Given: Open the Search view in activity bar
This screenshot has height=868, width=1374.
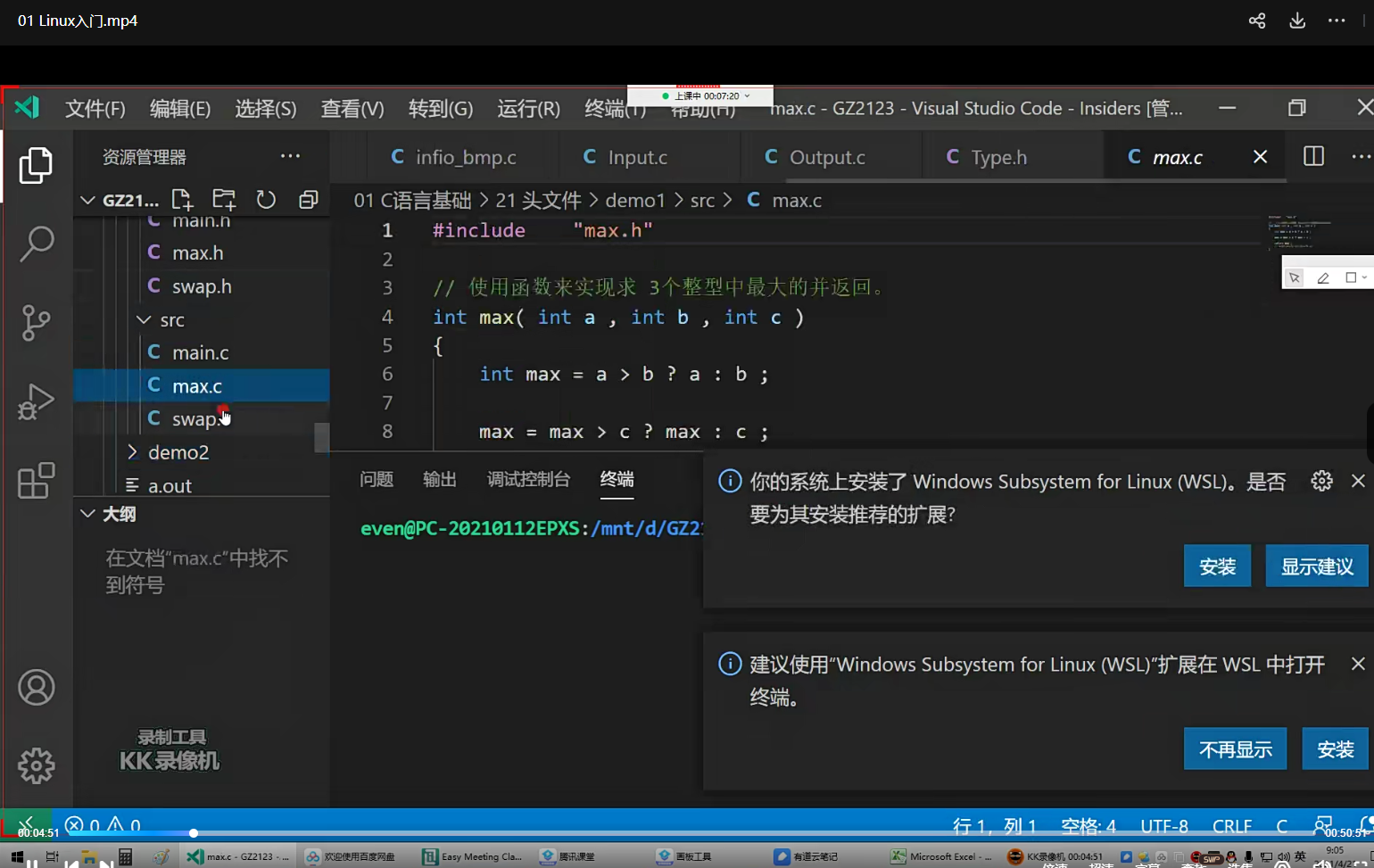Looking at the screenshot, I should click(36, 244).
